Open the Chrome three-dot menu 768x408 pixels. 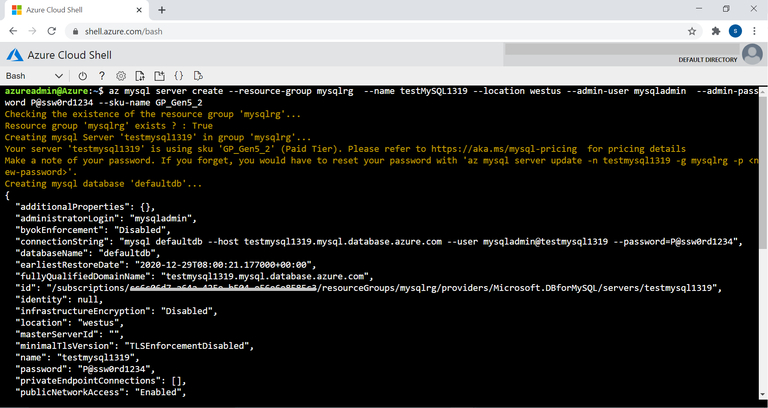[755, 31]
